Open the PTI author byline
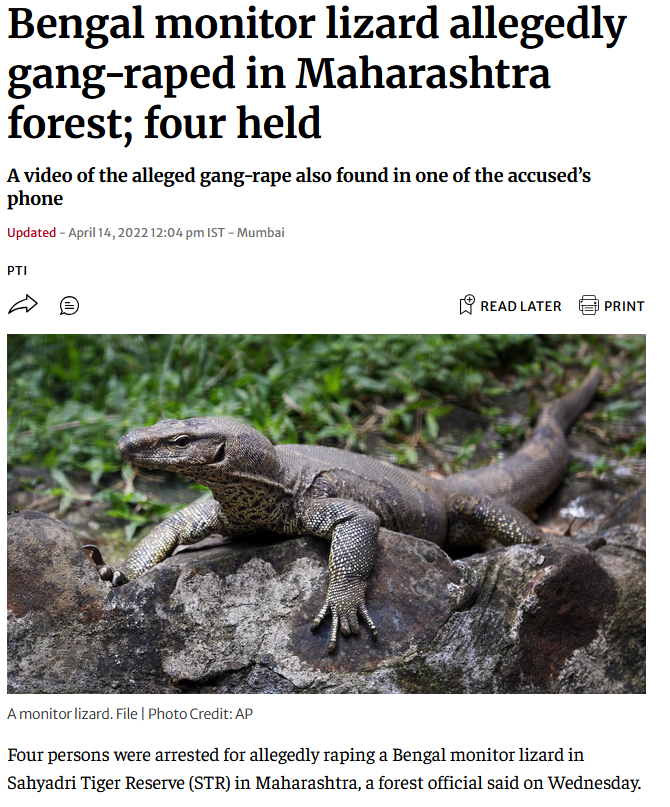This screenshot has width=670, height=807. [x=17, y=271]
